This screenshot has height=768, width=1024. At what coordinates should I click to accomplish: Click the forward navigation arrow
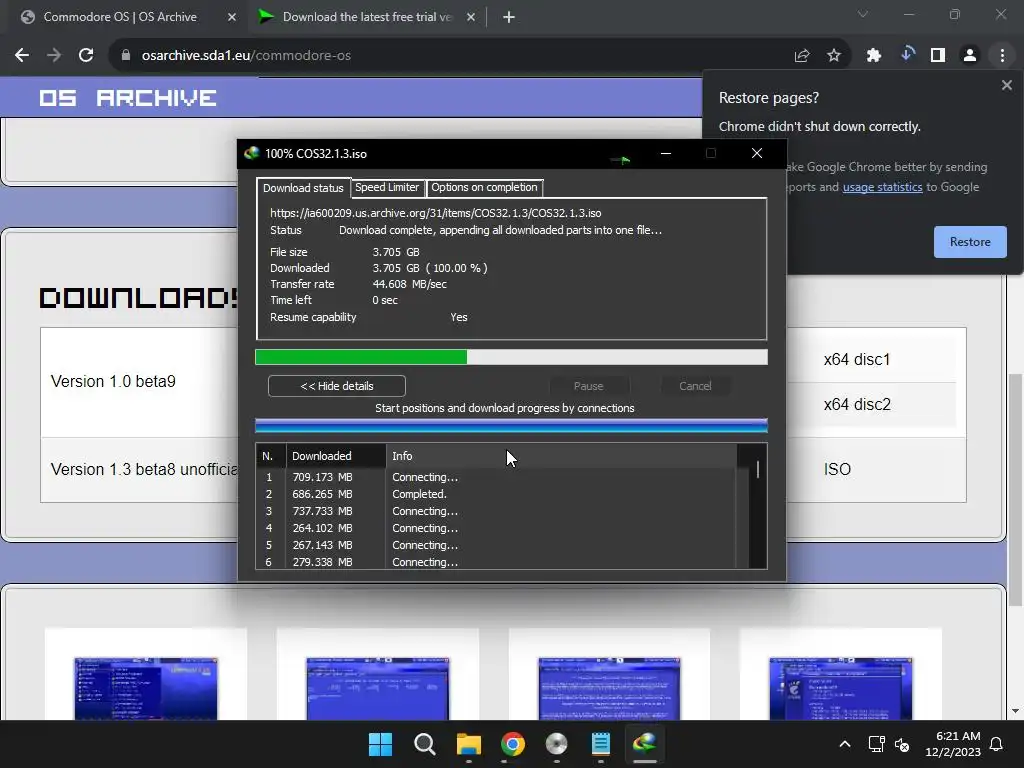[x=54, y=56]
